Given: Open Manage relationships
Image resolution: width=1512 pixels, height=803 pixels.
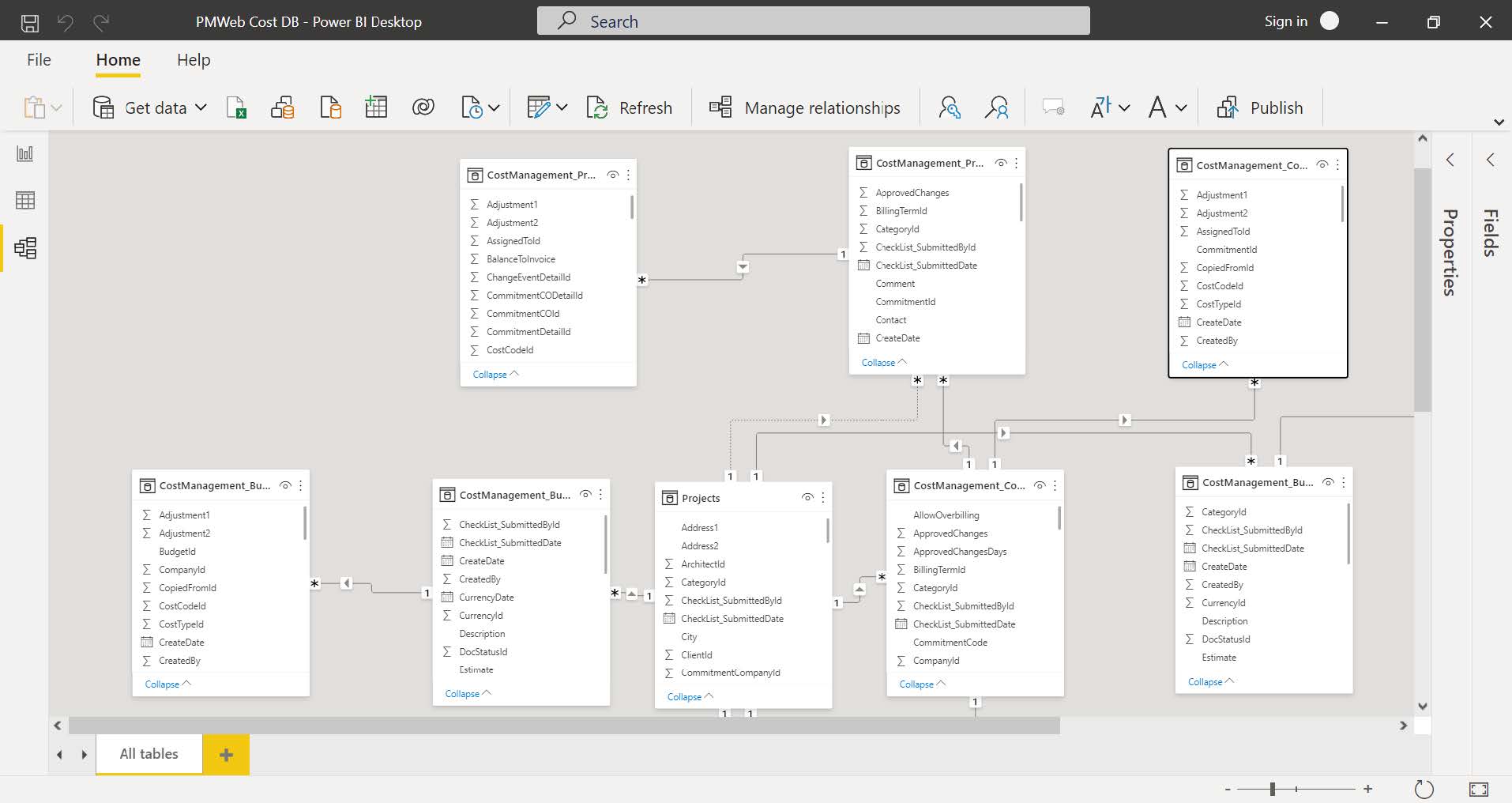Looking at the screenshot, I should pyautogui.click(x=804, y=107).
